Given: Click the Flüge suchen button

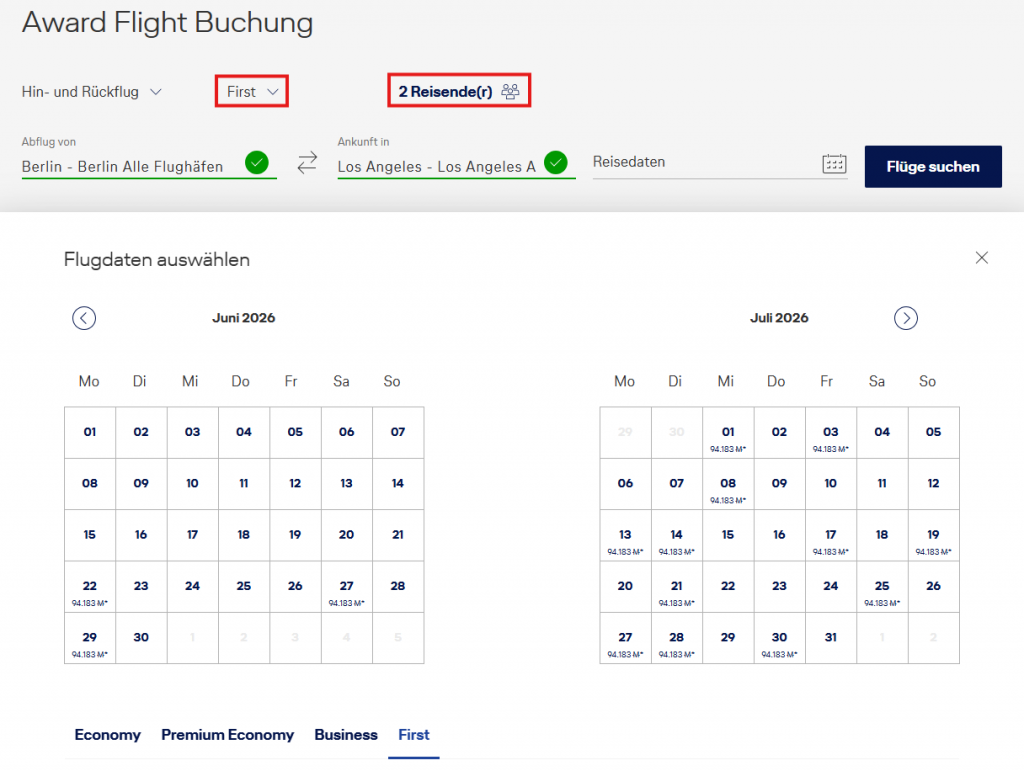Looking at the screenshot, I should tap(932, 166).
